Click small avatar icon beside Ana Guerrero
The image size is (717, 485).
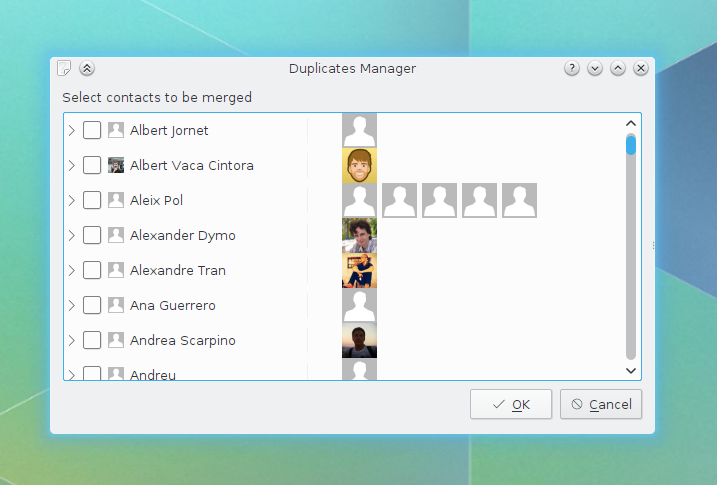pos(116,305)
